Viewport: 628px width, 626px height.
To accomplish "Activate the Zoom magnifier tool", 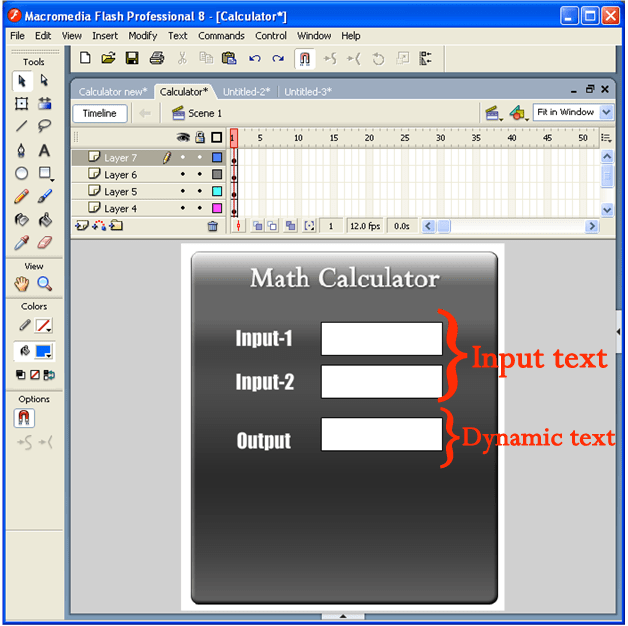I will click(44, 284).
